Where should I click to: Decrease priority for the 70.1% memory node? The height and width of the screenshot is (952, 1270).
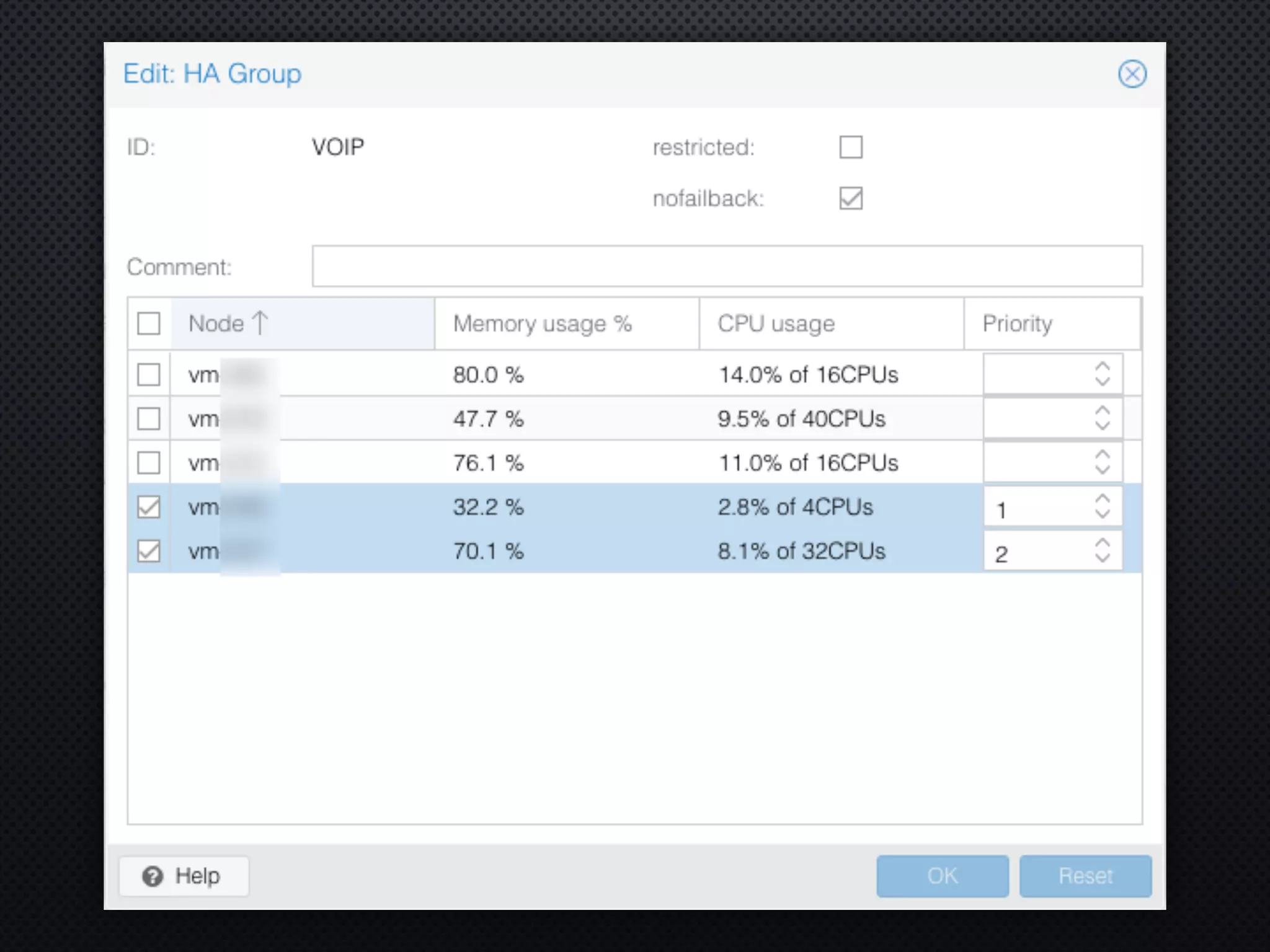click(1102, 558)
